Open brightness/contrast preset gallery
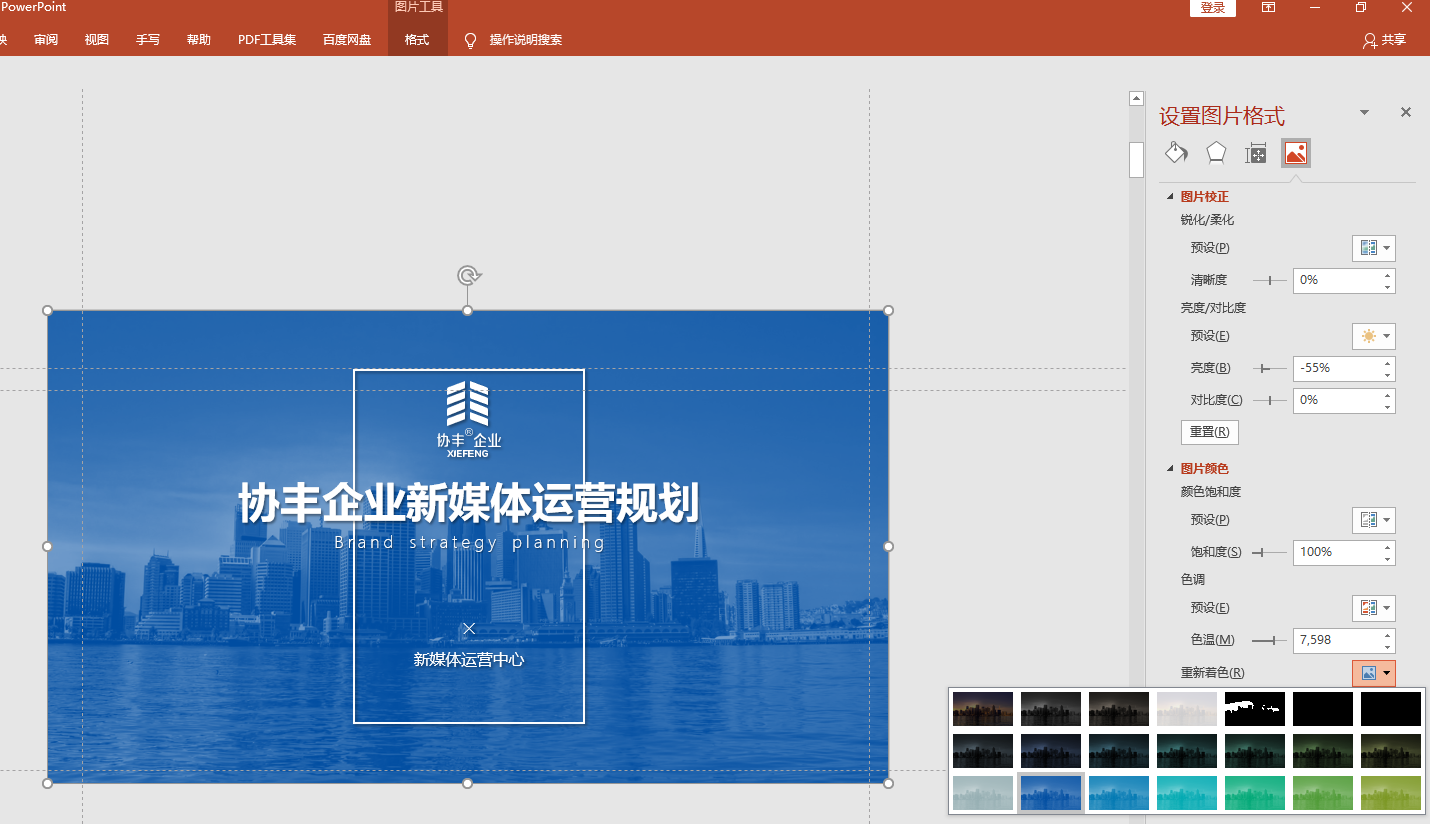Image resolution: width=1430 pixels, height=824 pixels. (1374, 336)
